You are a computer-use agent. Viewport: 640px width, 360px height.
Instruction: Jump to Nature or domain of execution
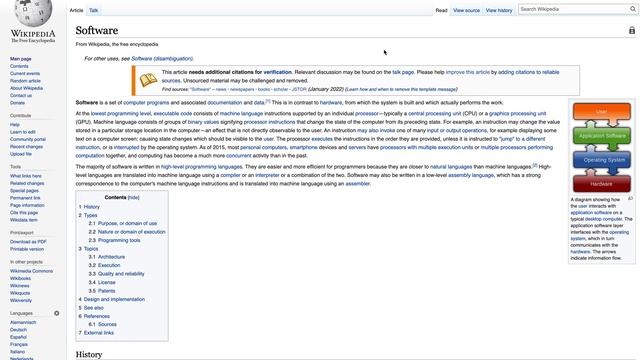[131, 232]
